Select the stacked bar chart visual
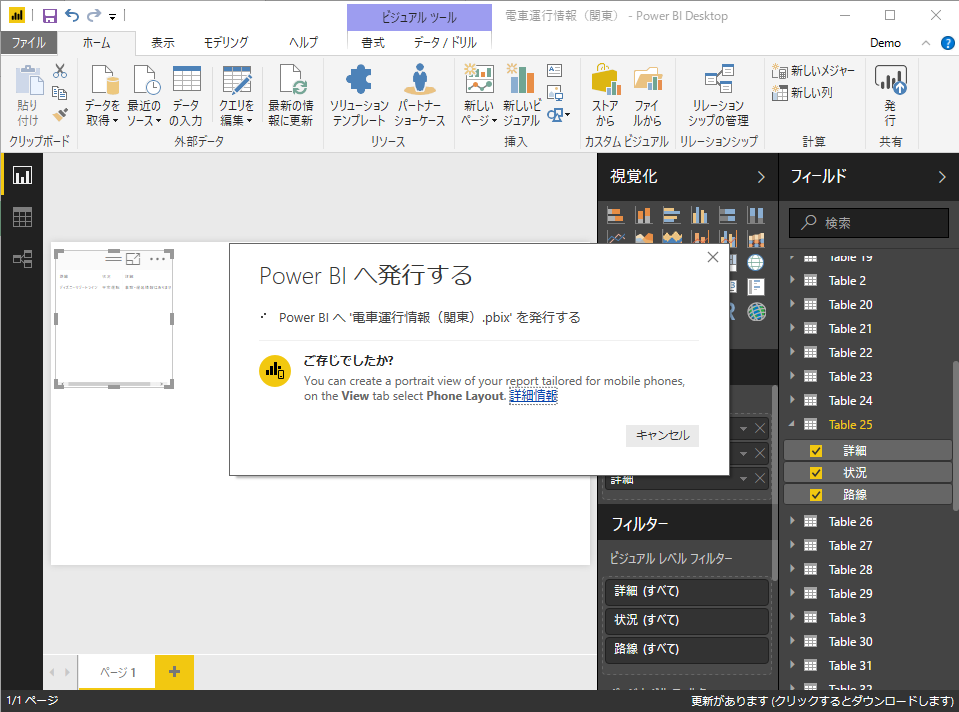959x712 pixels. pyautogui.click(x=616, y=215)
